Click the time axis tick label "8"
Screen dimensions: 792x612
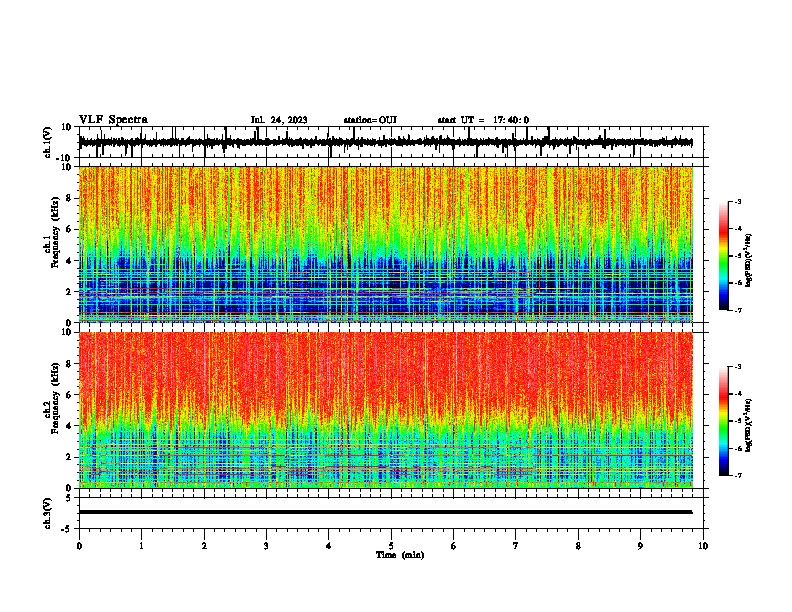tap(578, 546)
